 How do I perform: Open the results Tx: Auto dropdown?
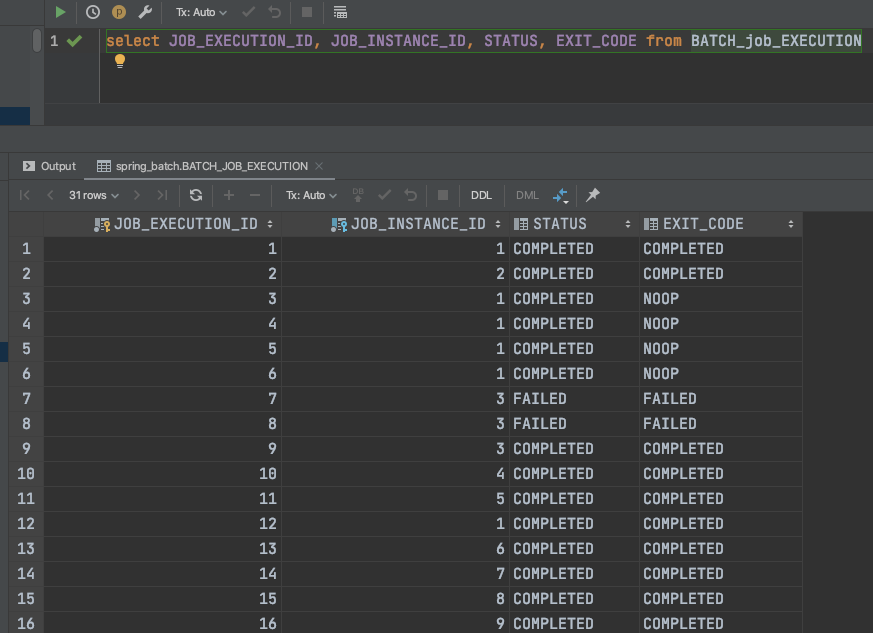(311, 195)
